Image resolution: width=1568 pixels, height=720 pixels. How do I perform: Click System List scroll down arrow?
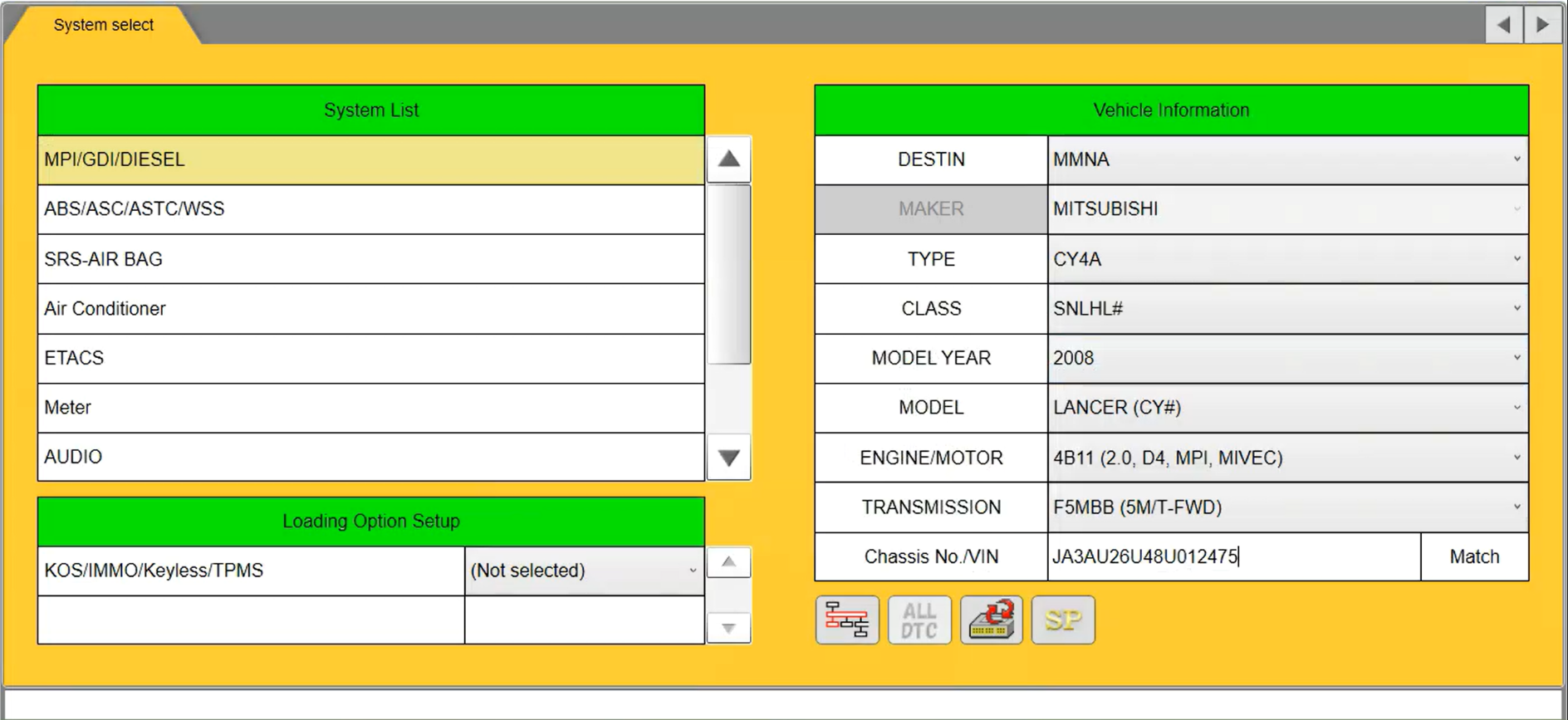coord(729,458)
